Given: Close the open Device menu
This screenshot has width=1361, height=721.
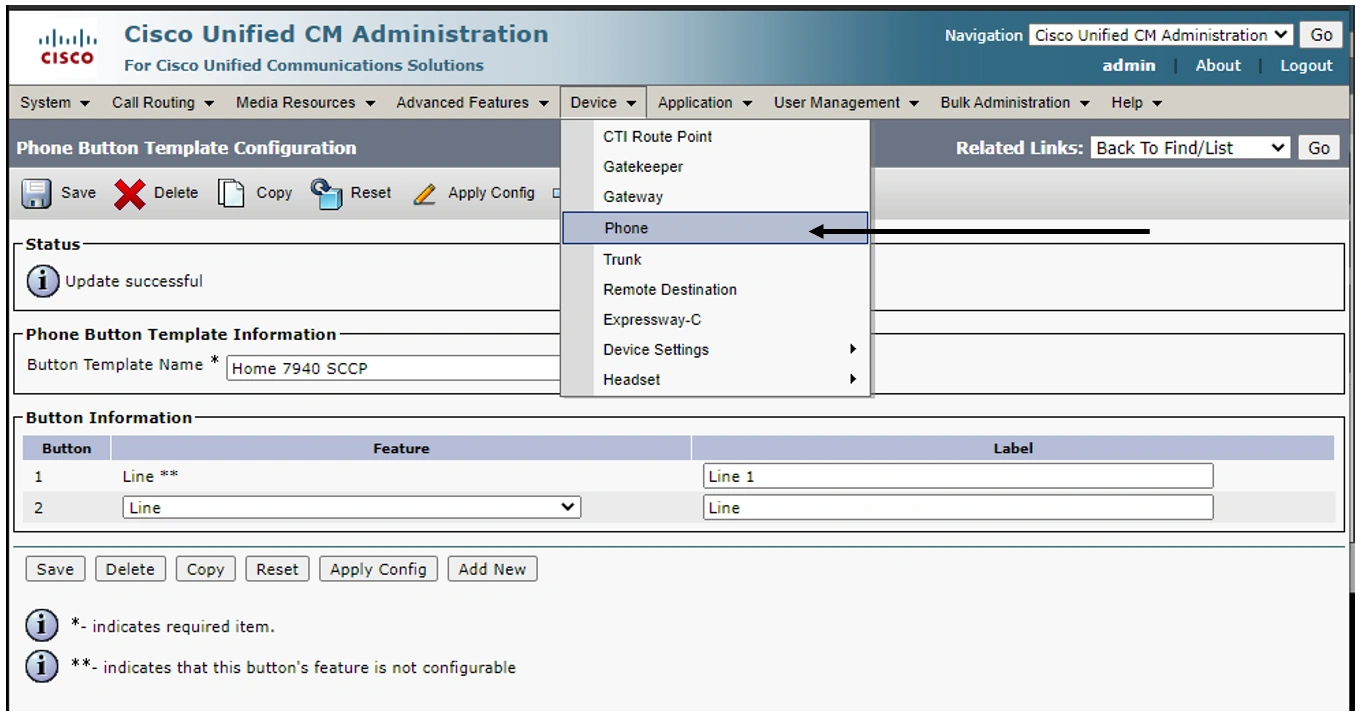Looking at the screenshot, I should tap(603, 103).
